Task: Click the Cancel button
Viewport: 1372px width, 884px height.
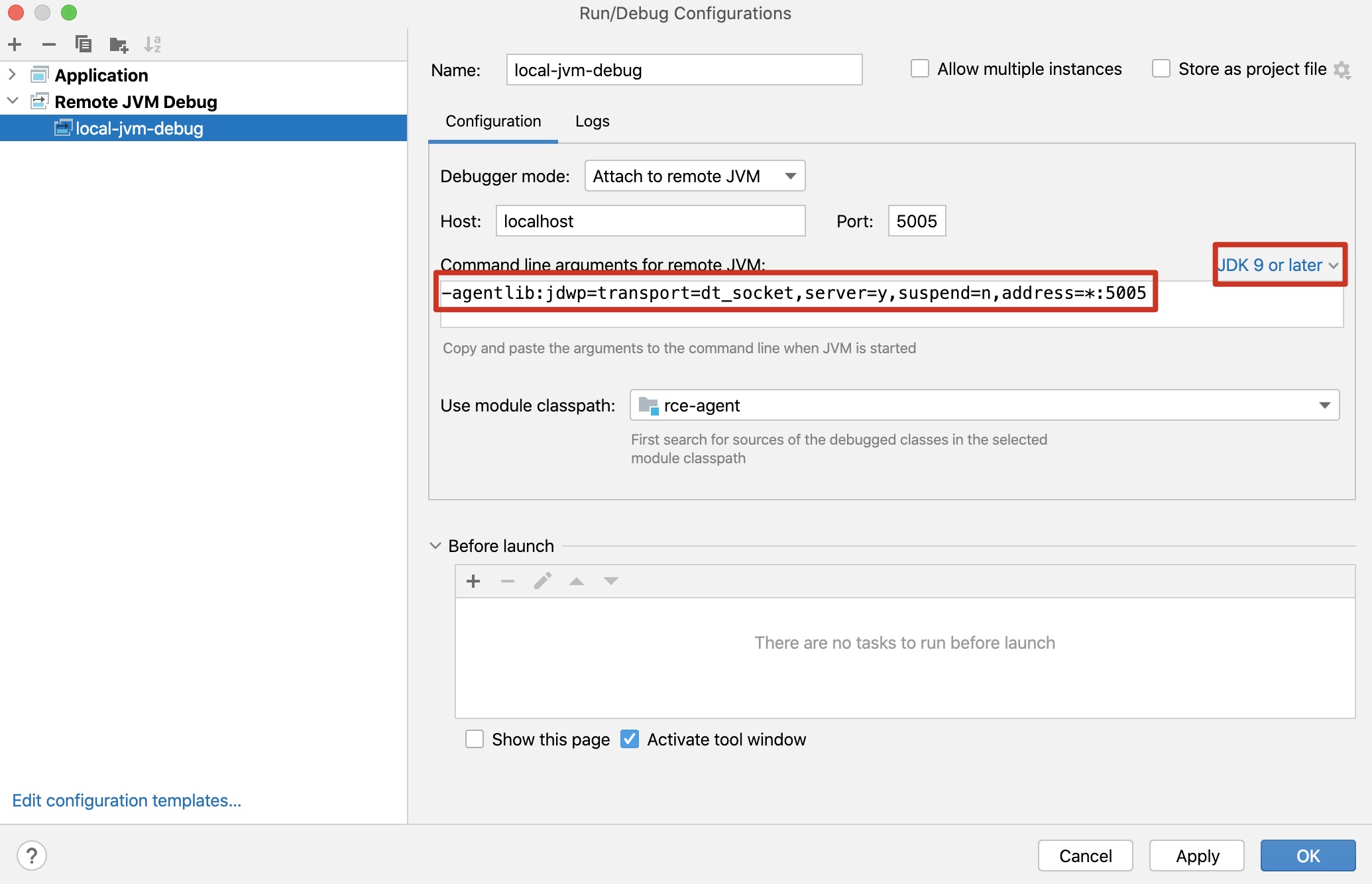Action: coord(1086,856)
